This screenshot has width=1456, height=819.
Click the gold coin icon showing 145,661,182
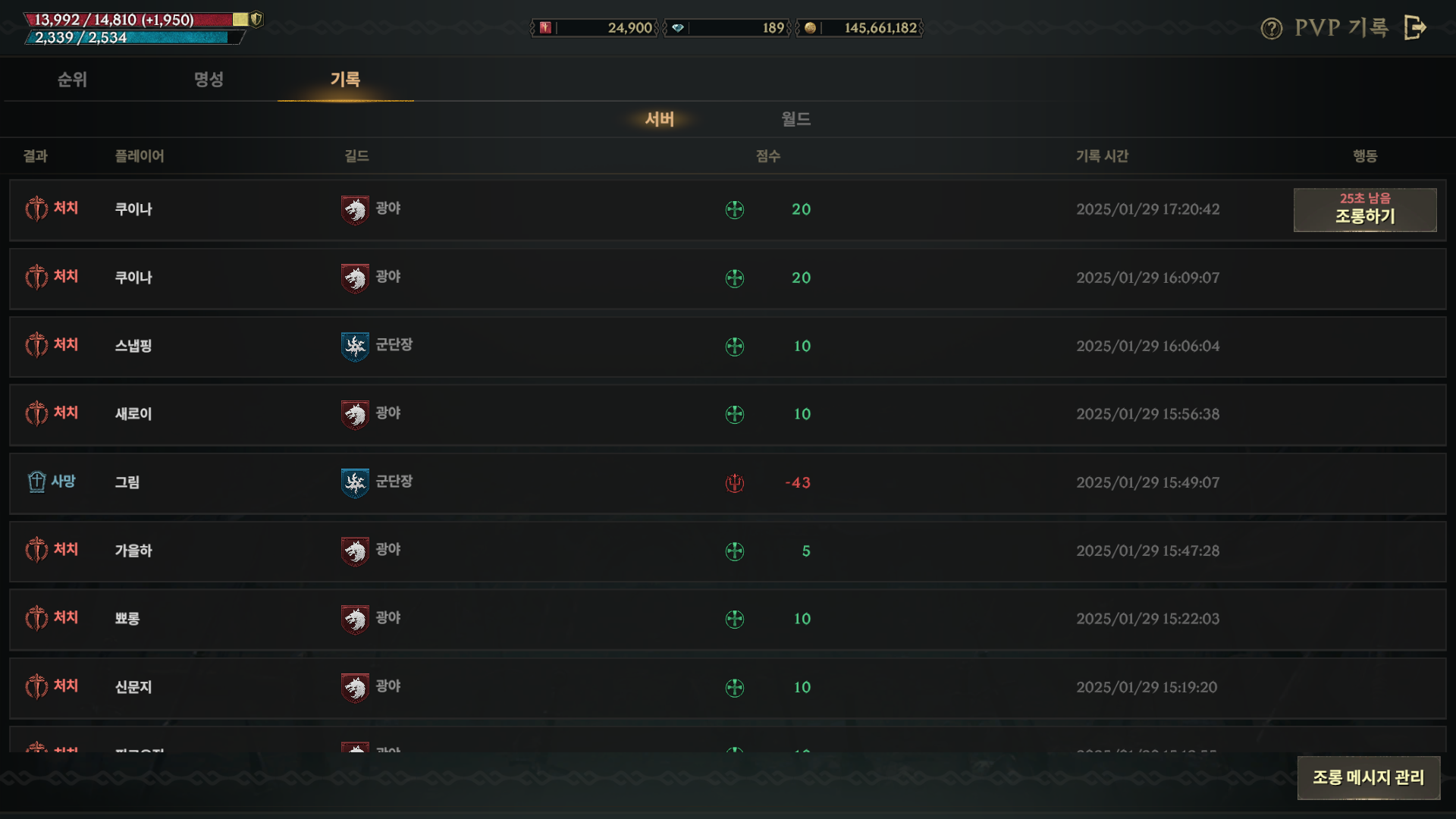pyautogui.click(x=810, y=28)
